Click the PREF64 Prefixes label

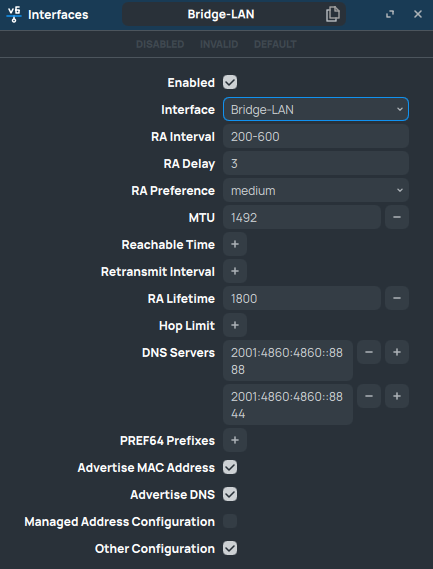(x=167, y=441)
